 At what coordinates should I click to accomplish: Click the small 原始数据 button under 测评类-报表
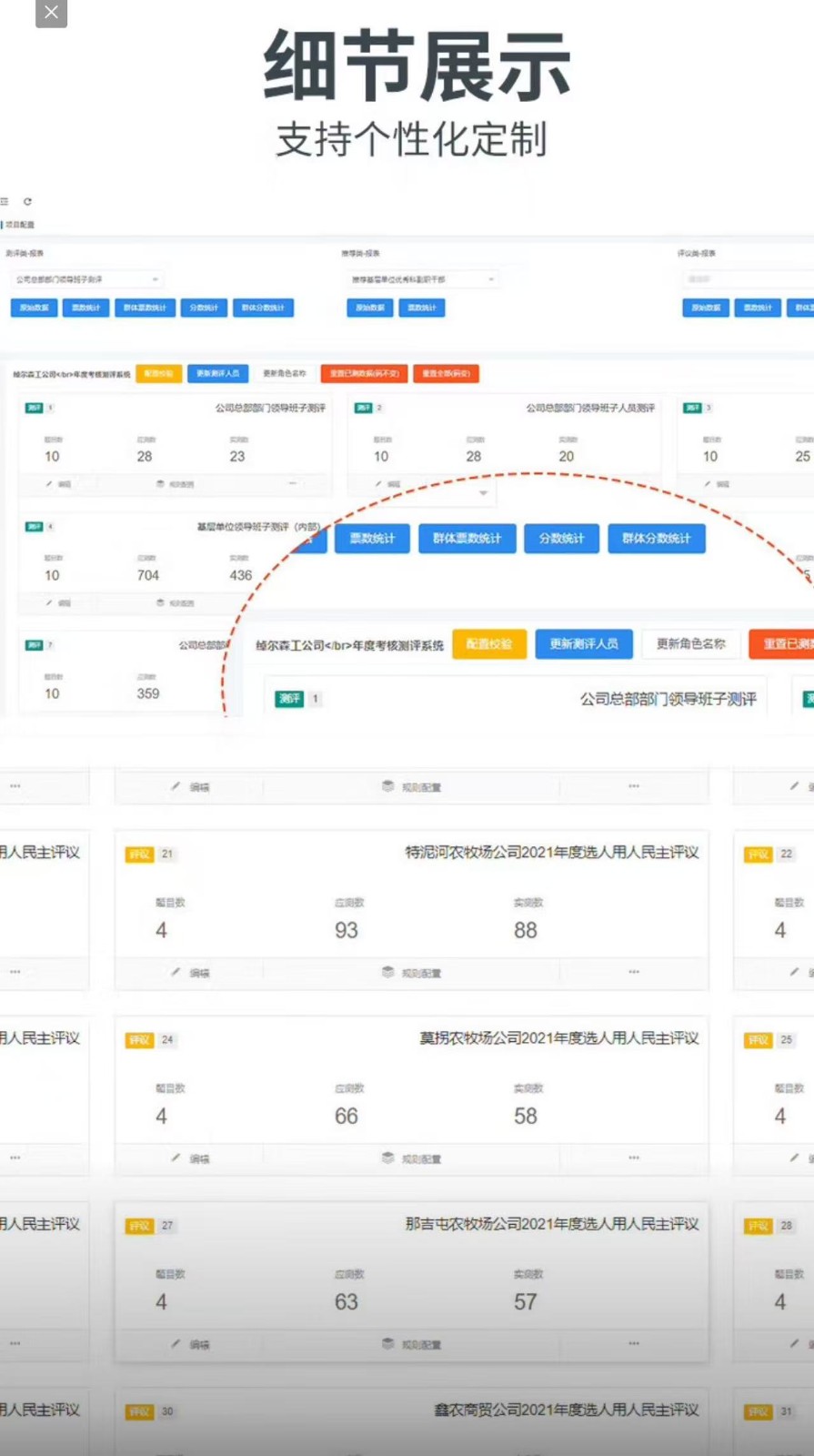click(x=35, y=308)
